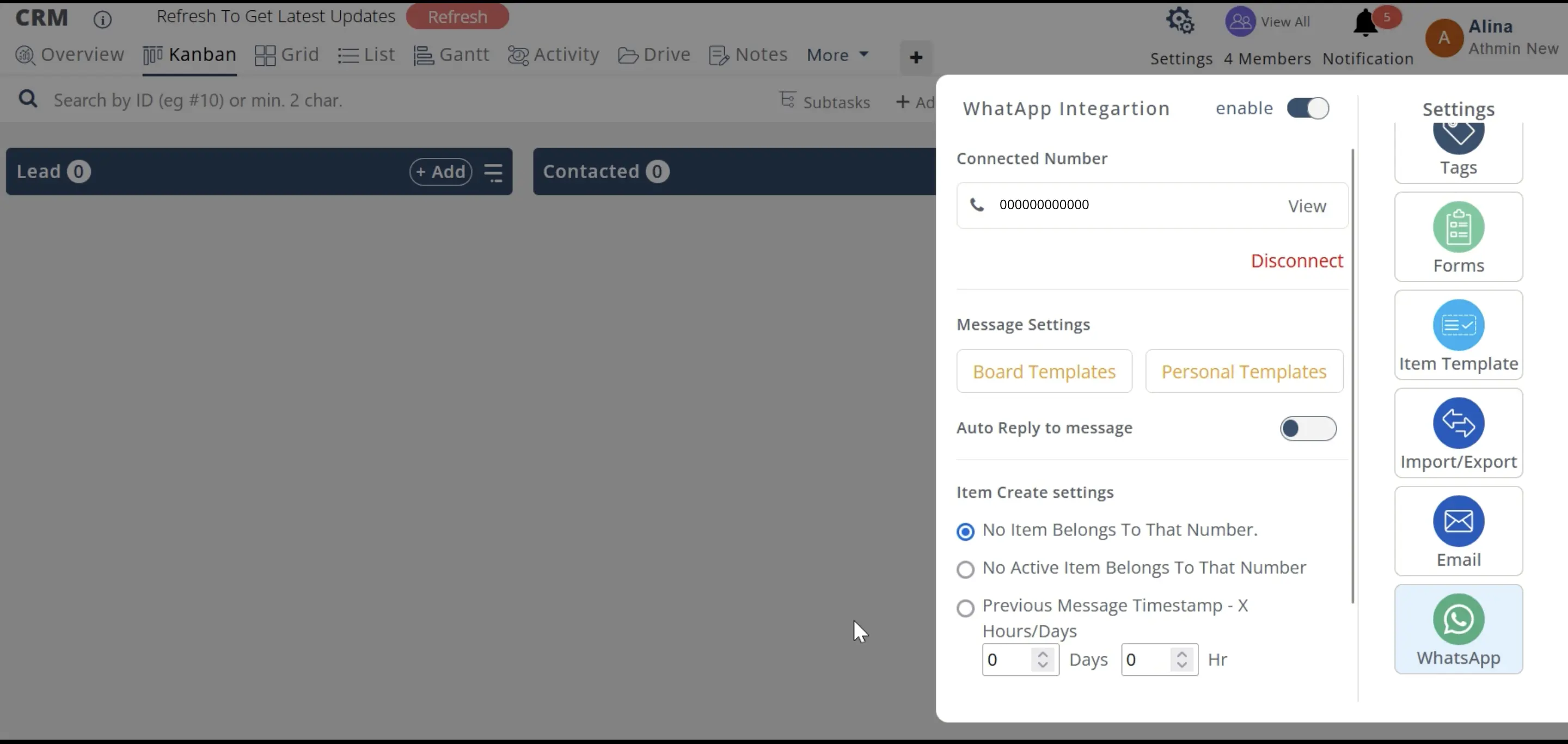Click the plus icon to add view
The height and width of the screenshot is (744, 1568).
tap(915, 58)
